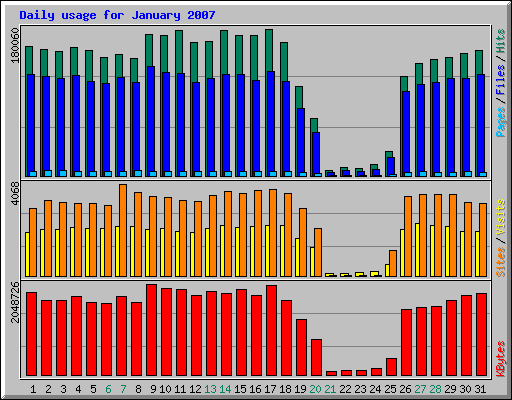Click the green hits bar for day 17
Screen dimensions: 512x400
(269, 50)
